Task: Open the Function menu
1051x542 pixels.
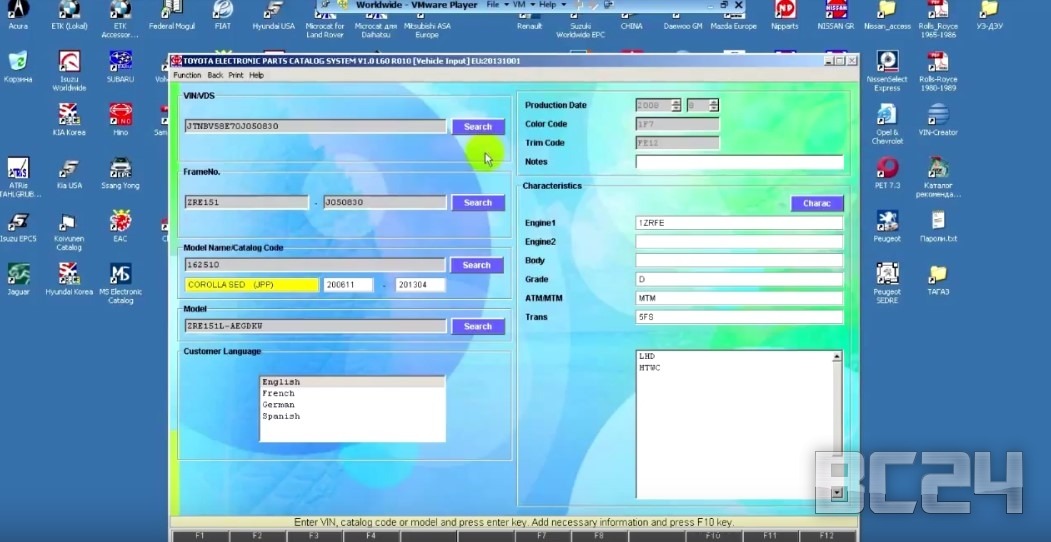Action: 187,75
